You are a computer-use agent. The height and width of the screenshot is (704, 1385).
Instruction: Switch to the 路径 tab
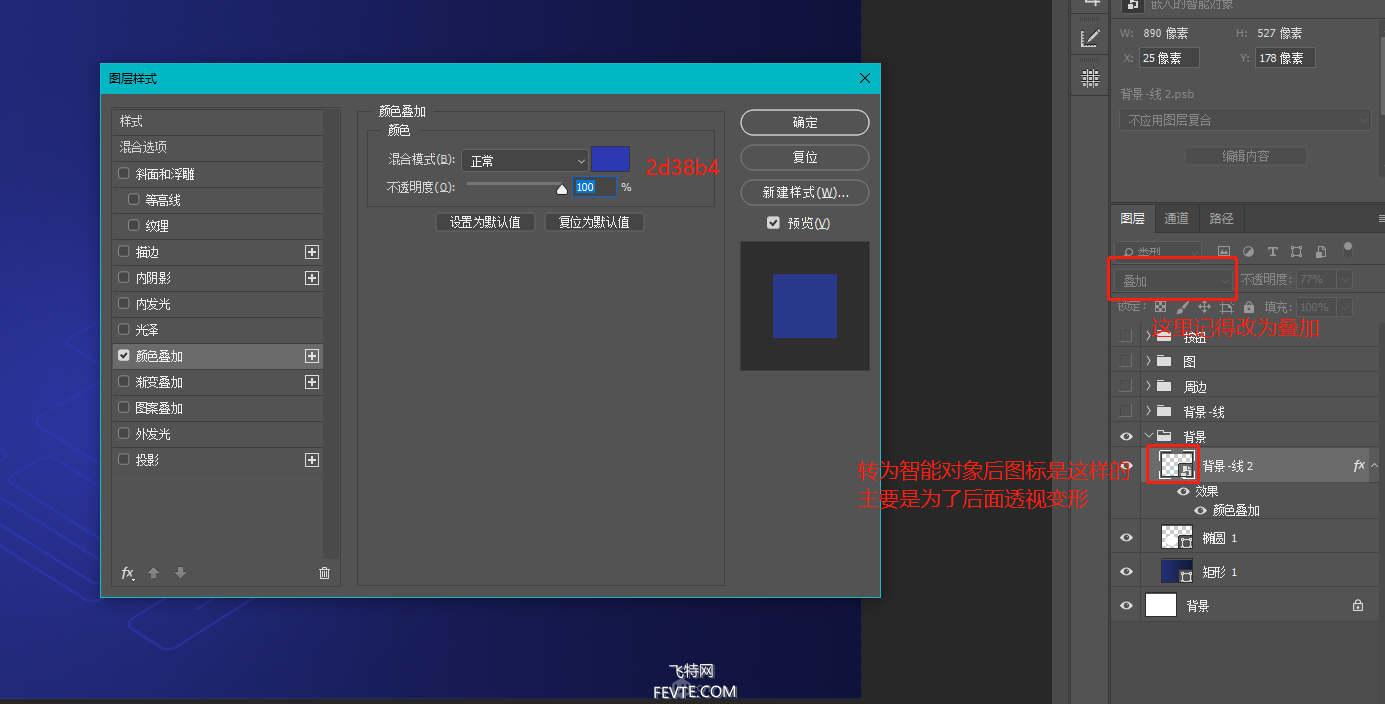1221,219
